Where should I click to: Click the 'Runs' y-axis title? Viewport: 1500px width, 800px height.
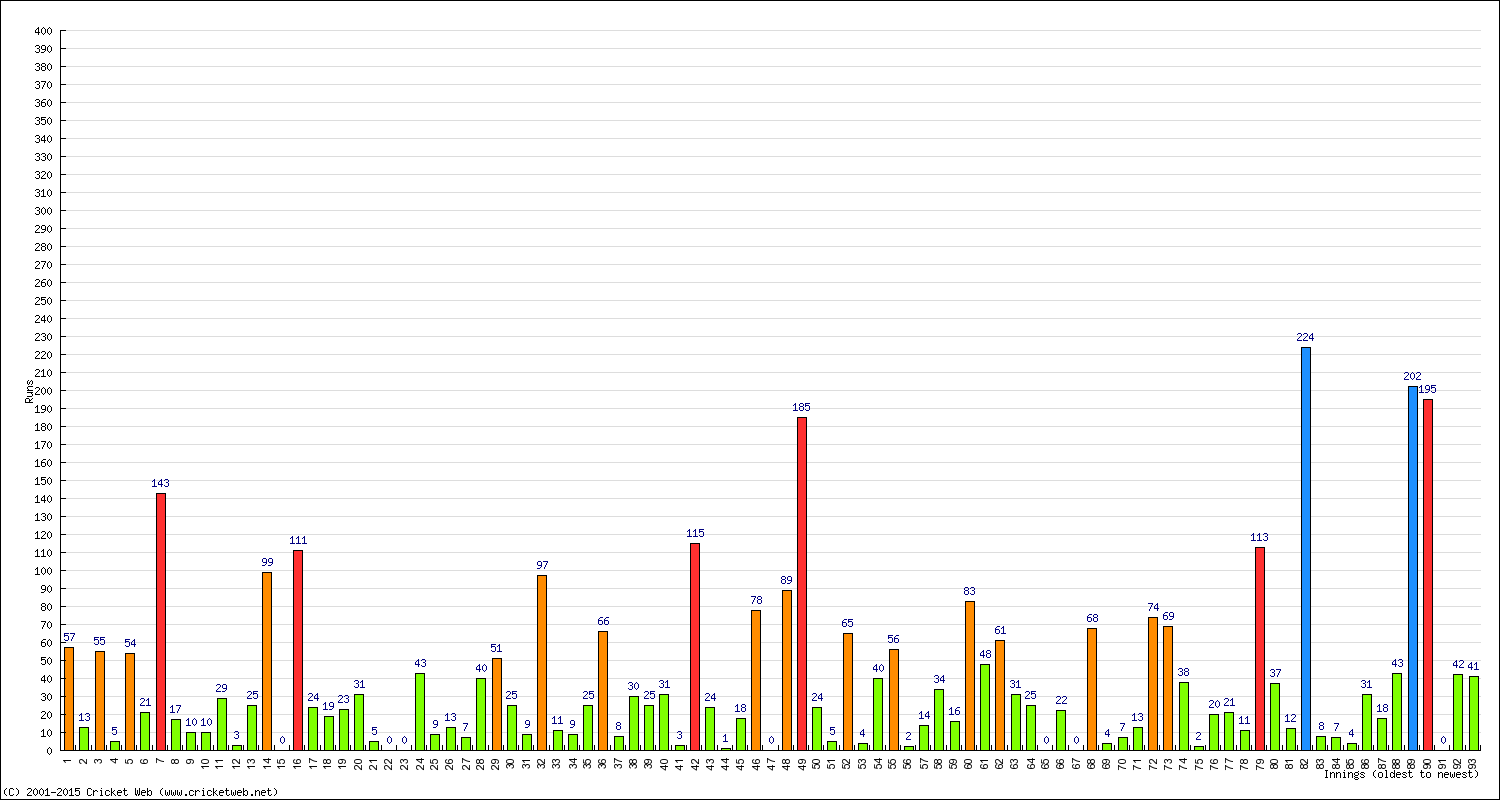point(29,391)
